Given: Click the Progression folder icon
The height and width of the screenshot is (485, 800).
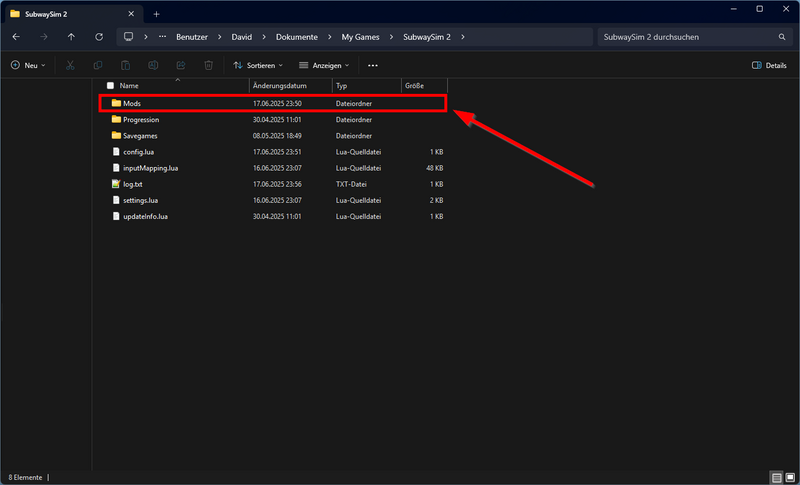Looking at the screenshot, I should coord(116,120).
